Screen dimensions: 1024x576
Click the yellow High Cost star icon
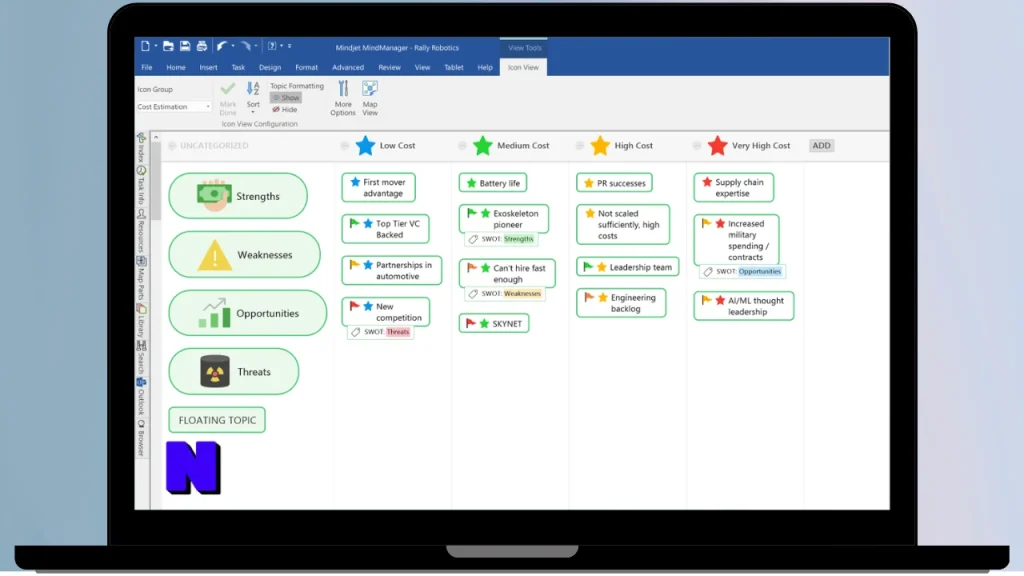tap(600, 146)
